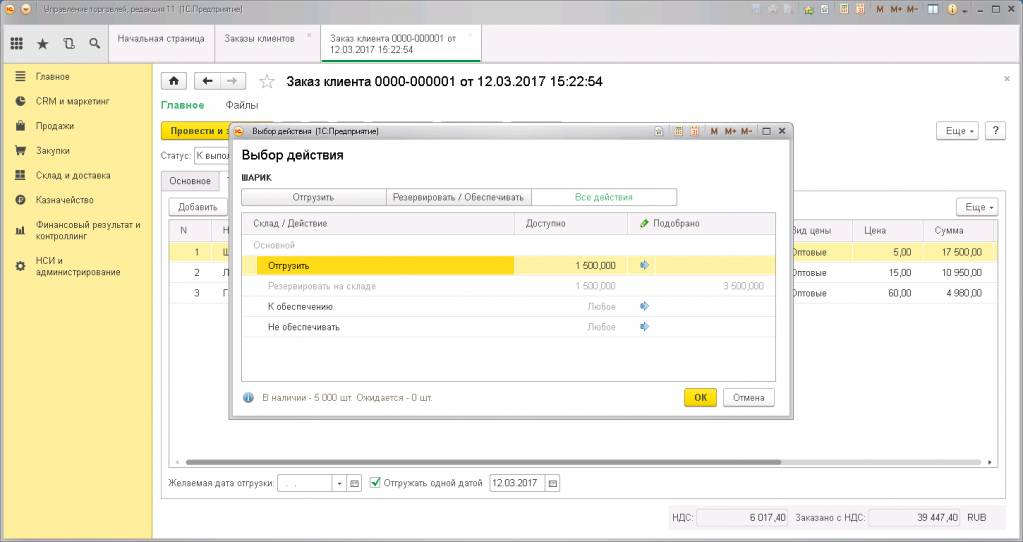The width and height of the screenshot is (1023, 542).
Task: Click the 17 500,00 sum cell
Action: click(x=959, y=252)
